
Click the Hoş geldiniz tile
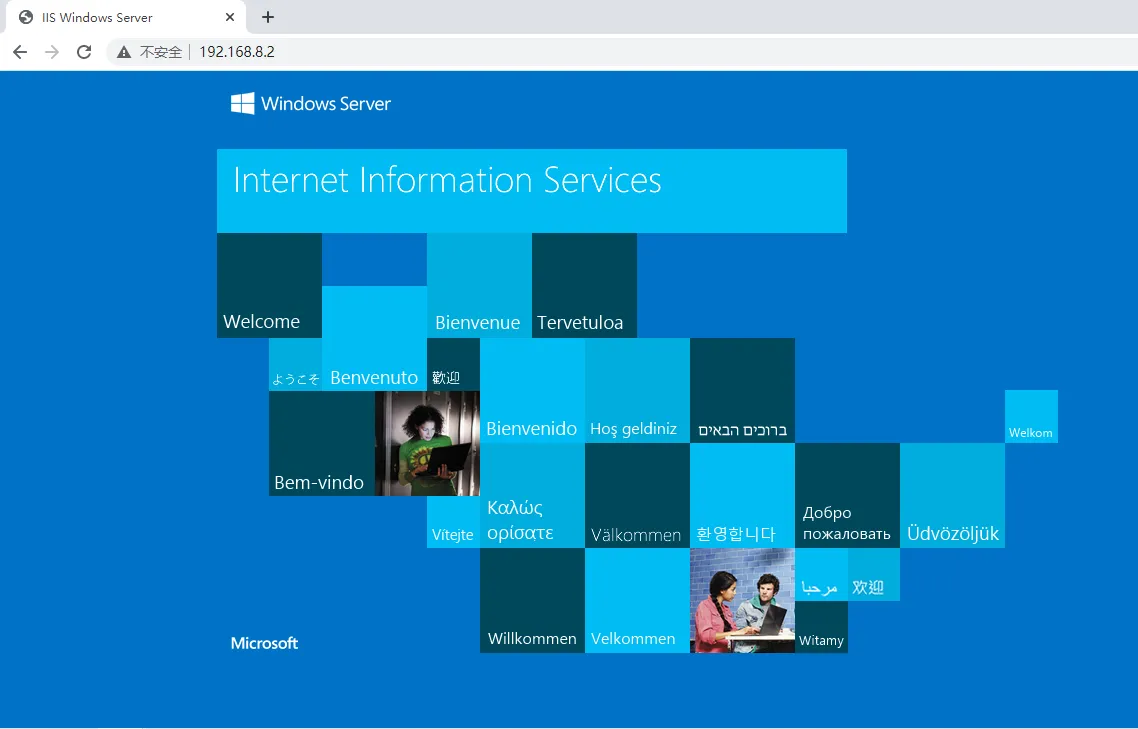[637, 390]
